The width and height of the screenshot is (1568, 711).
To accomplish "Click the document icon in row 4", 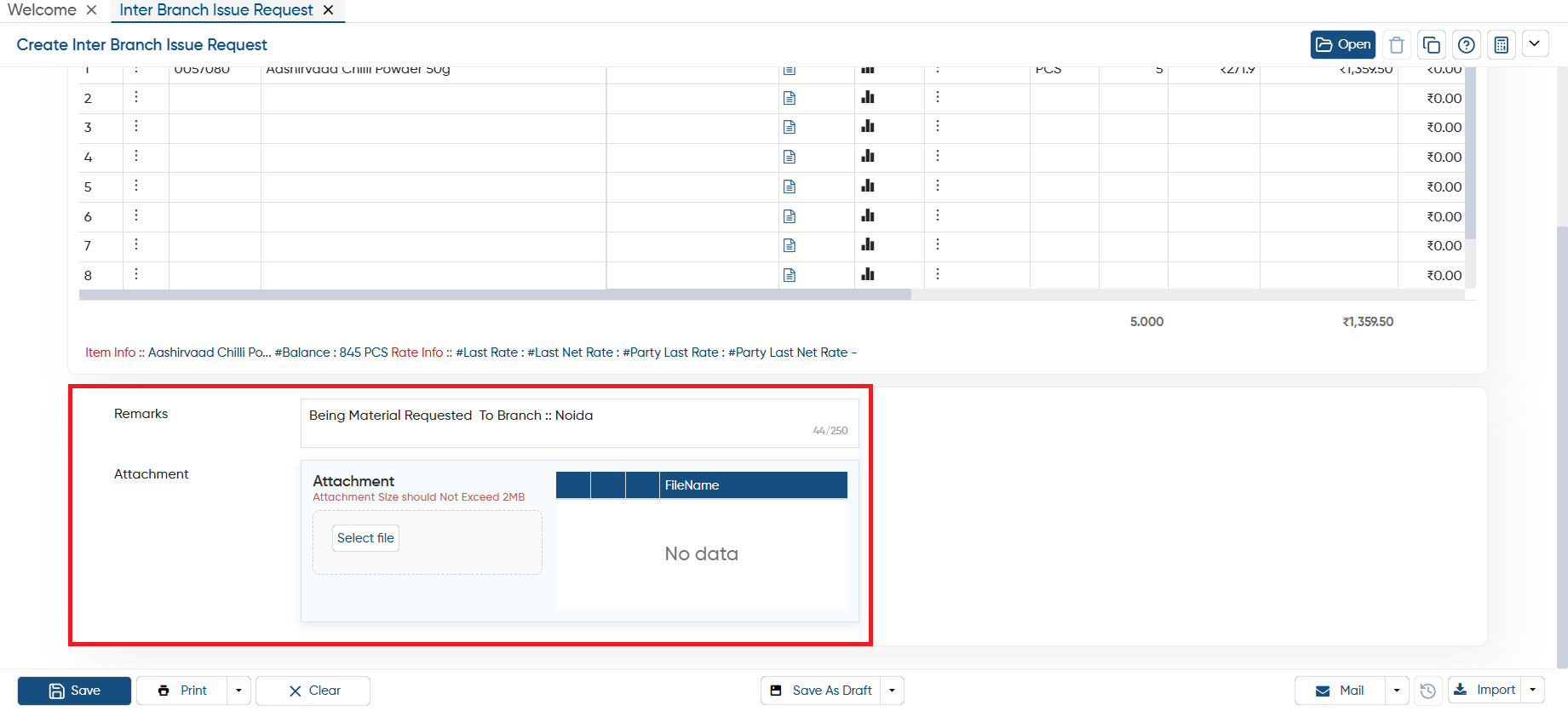I will (x=790, y=157).
